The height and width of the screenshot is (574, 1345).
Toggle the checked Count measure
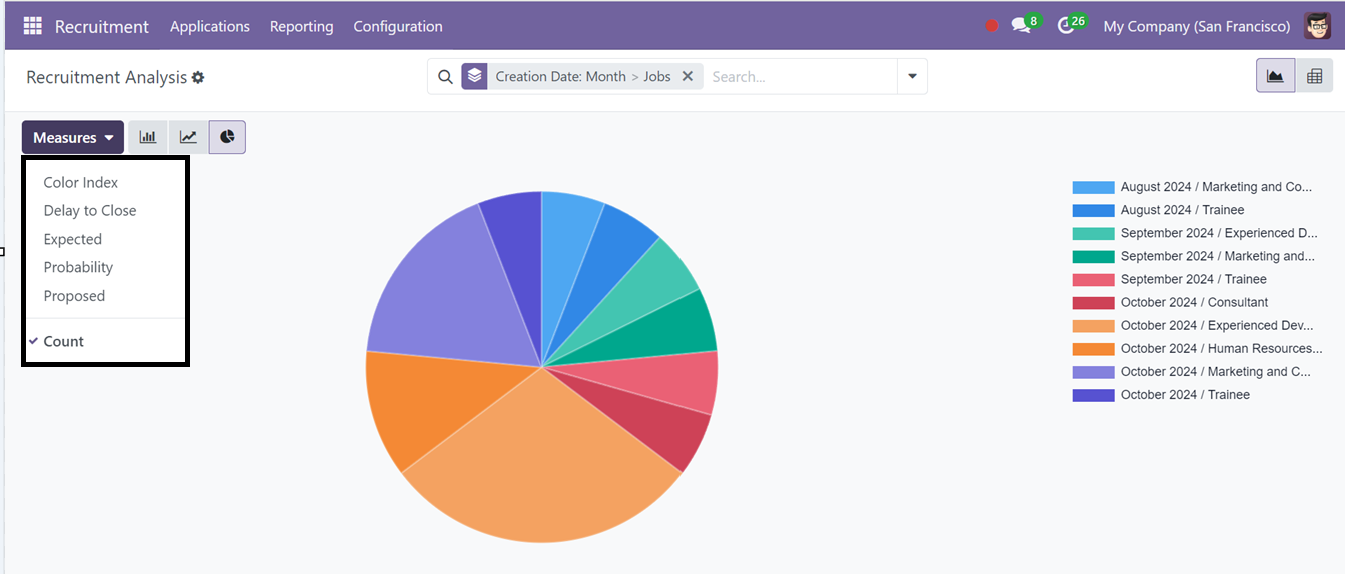(x=64, y=341)
